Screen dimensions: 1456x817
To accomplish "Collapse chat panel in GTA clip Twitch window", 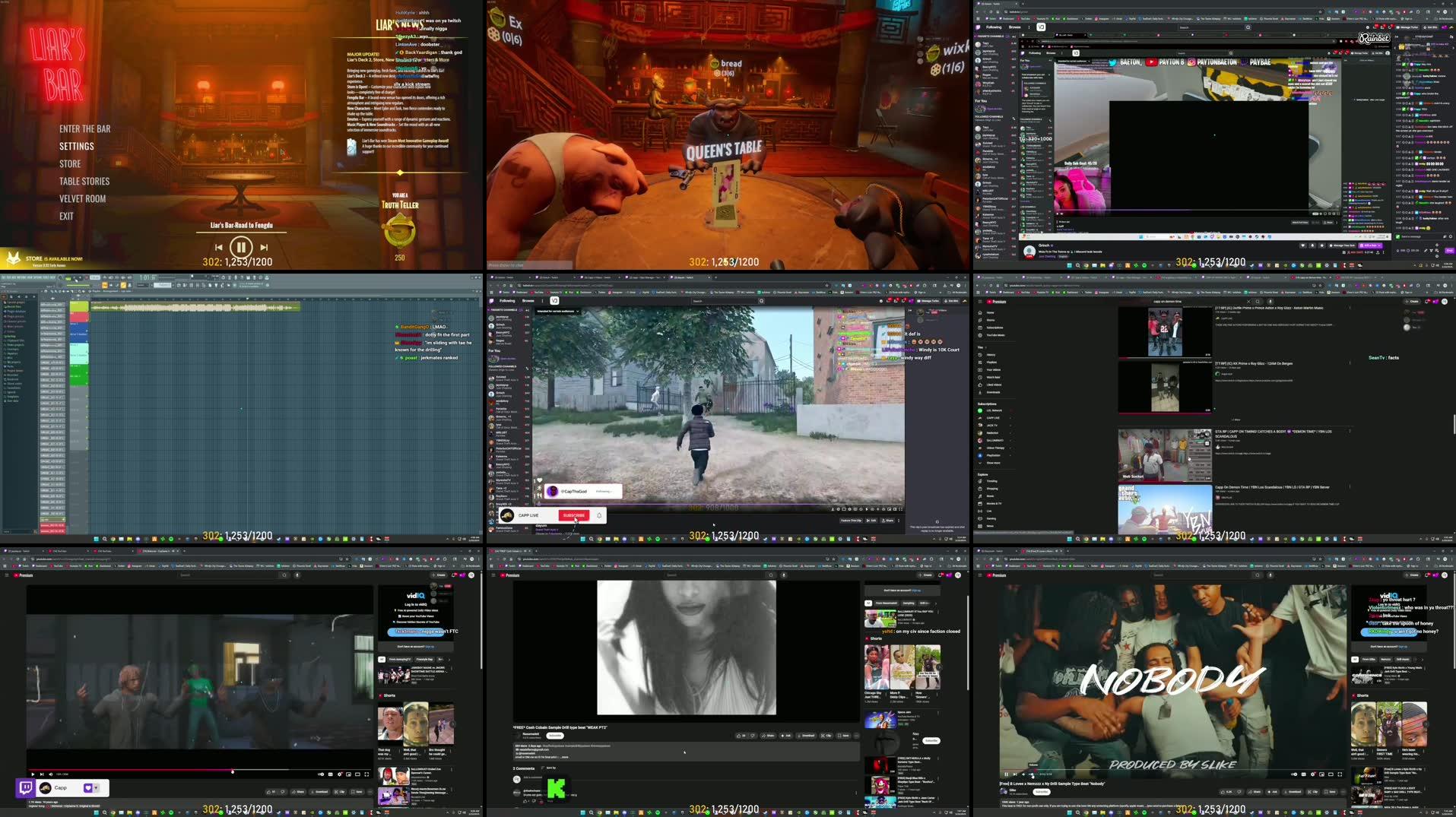I will pos(910,311).
